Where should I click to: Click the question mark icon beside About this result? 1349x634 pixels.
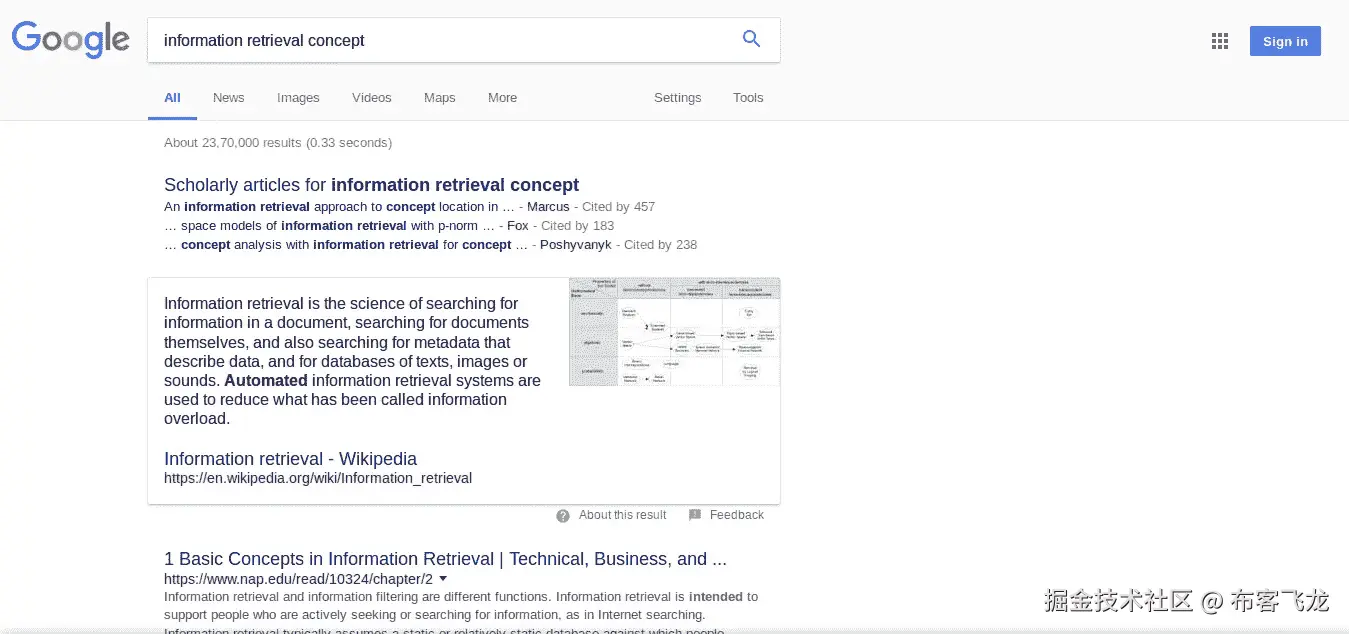[563, 515]
